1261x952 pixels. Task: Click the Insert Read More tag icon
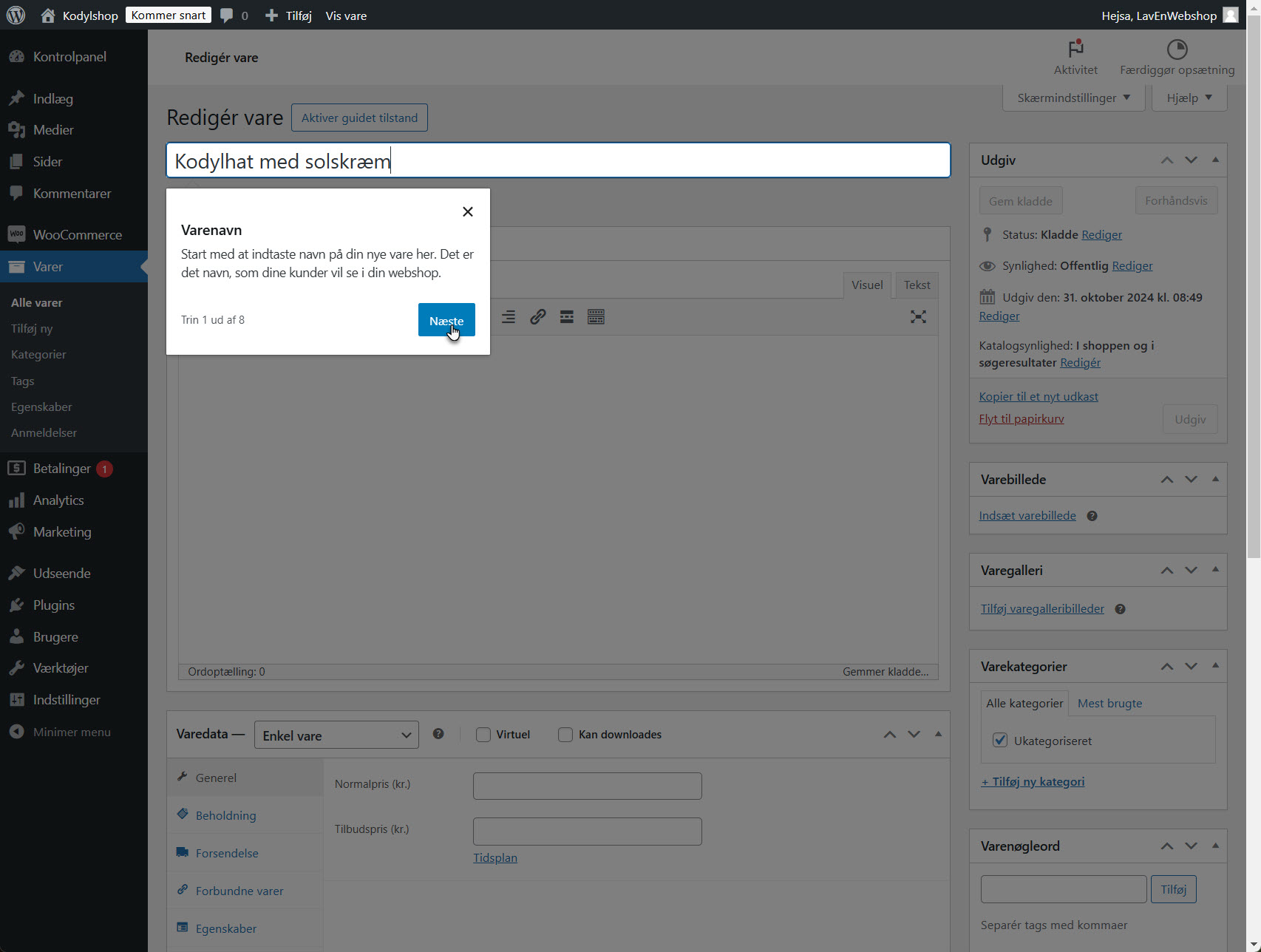pos(567,317)
